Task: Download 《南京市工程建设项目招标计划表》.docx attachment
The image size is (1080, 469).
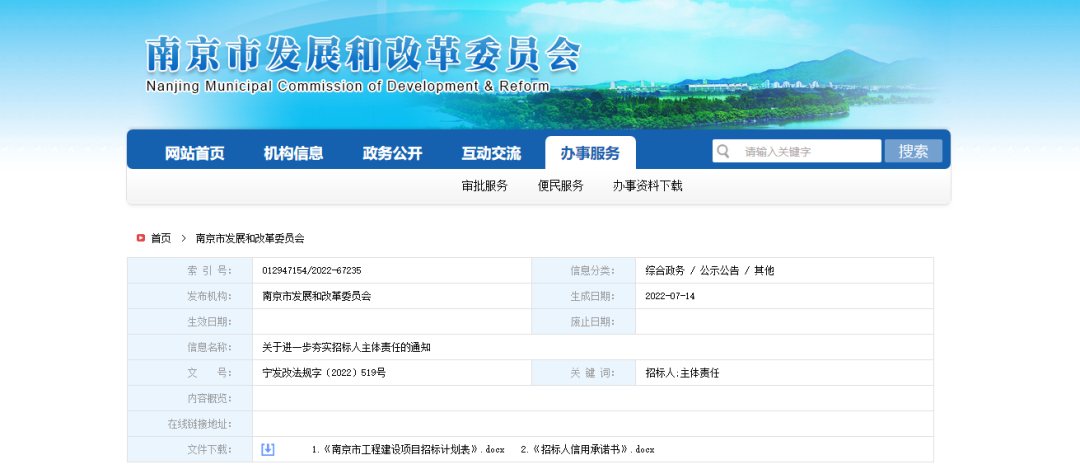Action: (x=408, y=450)
